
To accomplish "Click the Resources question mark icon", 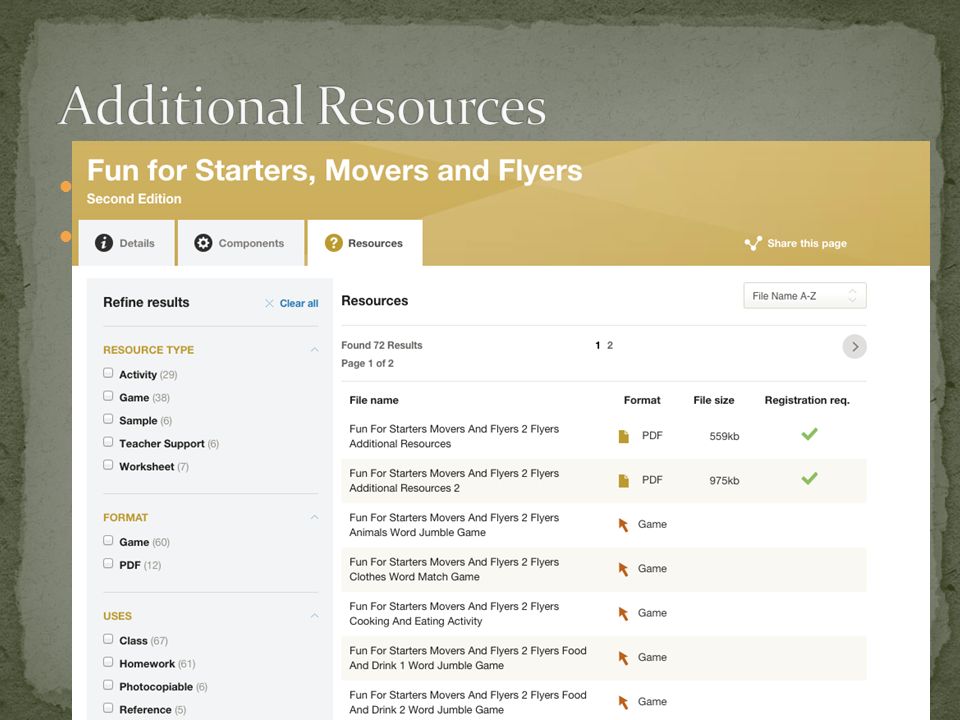I will (x=334, y=243).
